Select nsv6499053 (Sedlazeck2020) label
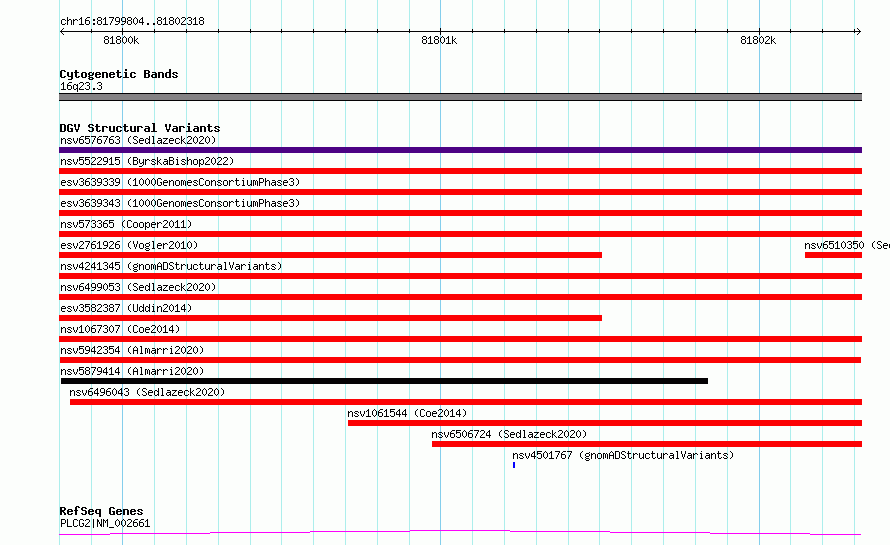890x545 pixels. click(138, 287)
